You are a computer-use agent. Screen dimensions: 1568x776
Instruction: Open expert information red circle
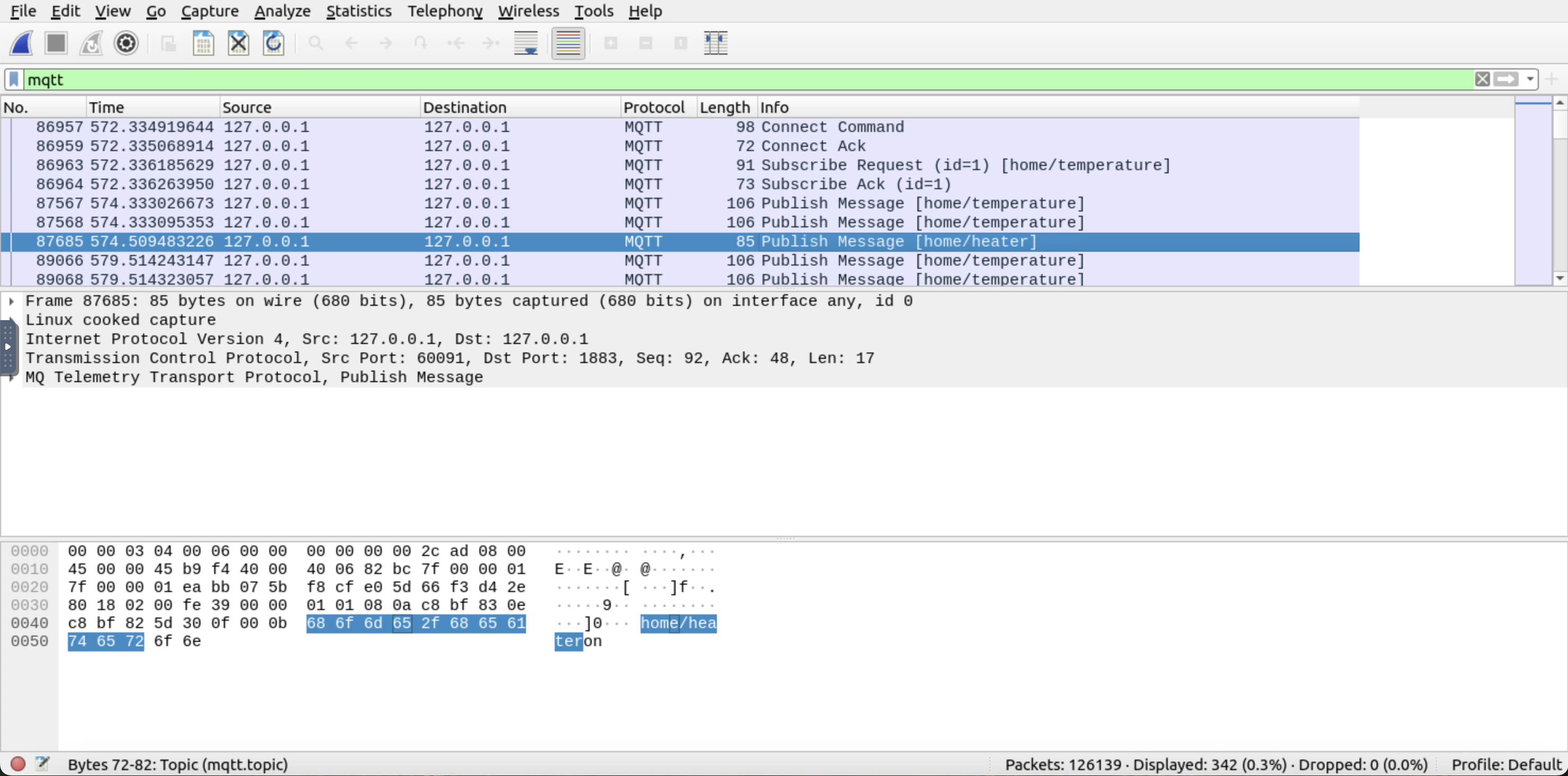pos(17,764)
